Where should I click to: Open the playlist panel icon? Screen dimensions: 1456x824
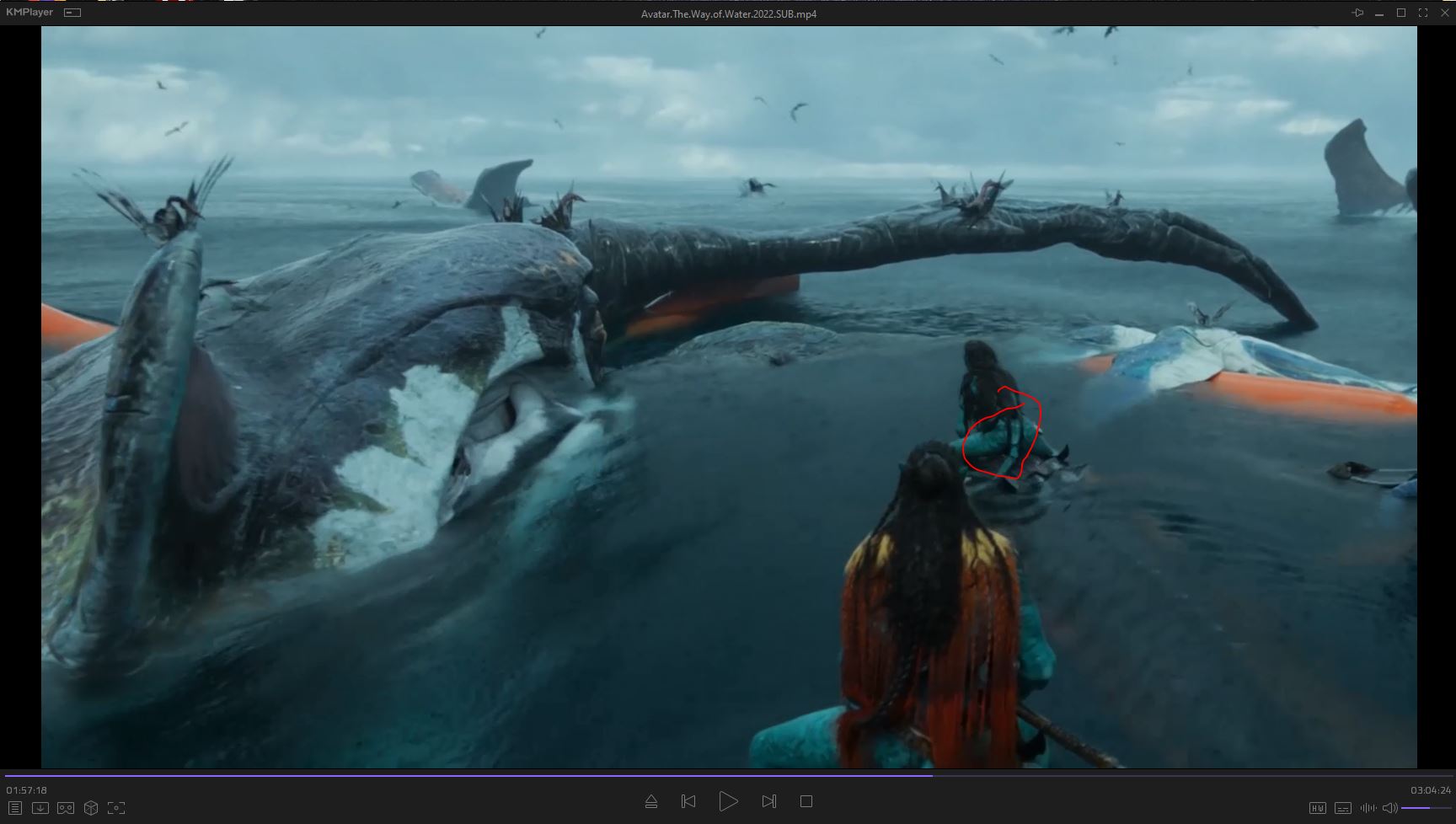[14, 808]
